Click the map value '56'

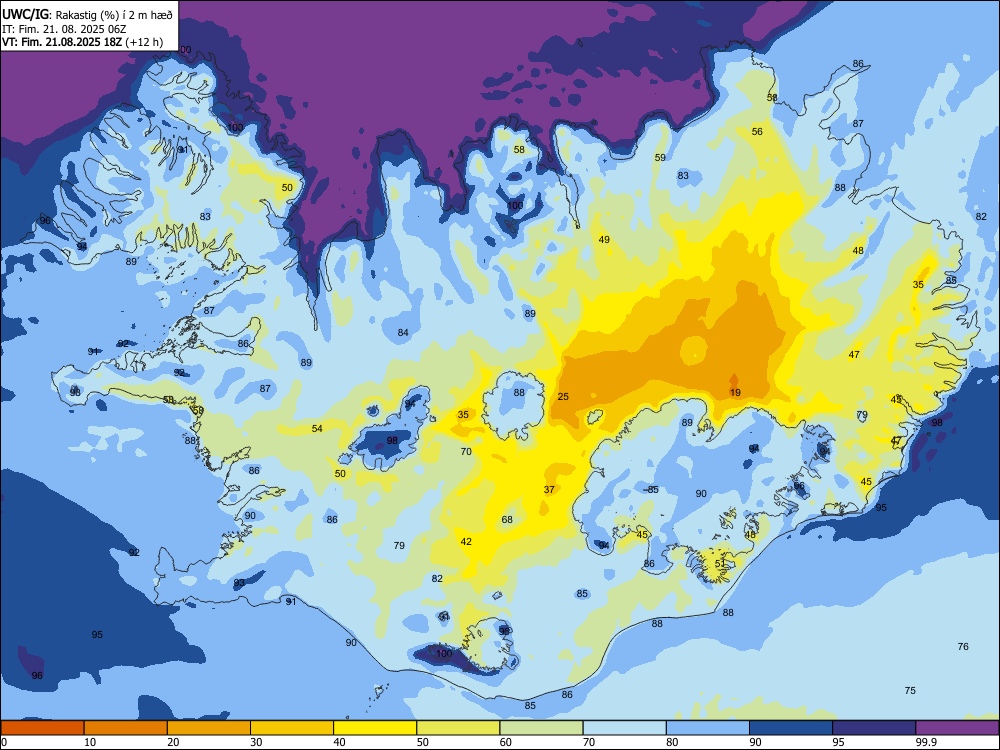[757, 131]
